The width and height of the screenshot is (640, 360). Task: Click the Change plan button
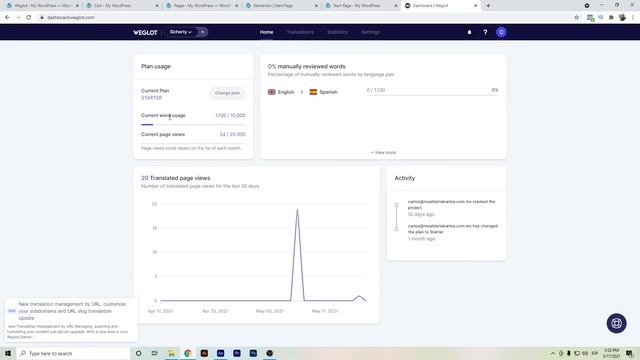click(227, 93)
